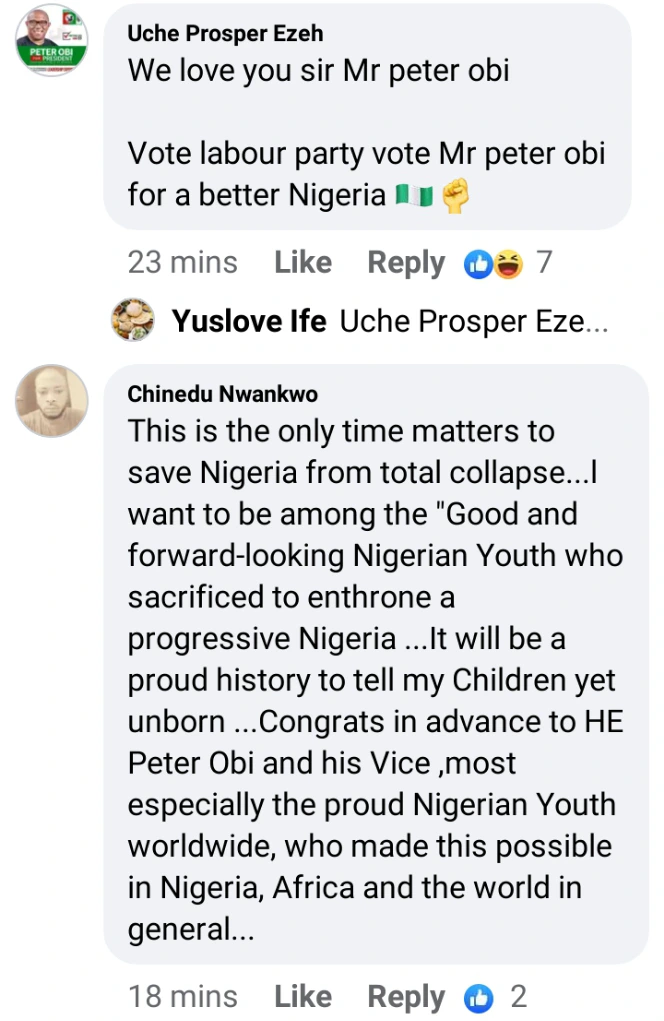Image resolution: width=664 pixels, height=1021 pixels.
Task: Reply to Uche Prosper Ezeh's comment
Action: (x=406, y=263)
